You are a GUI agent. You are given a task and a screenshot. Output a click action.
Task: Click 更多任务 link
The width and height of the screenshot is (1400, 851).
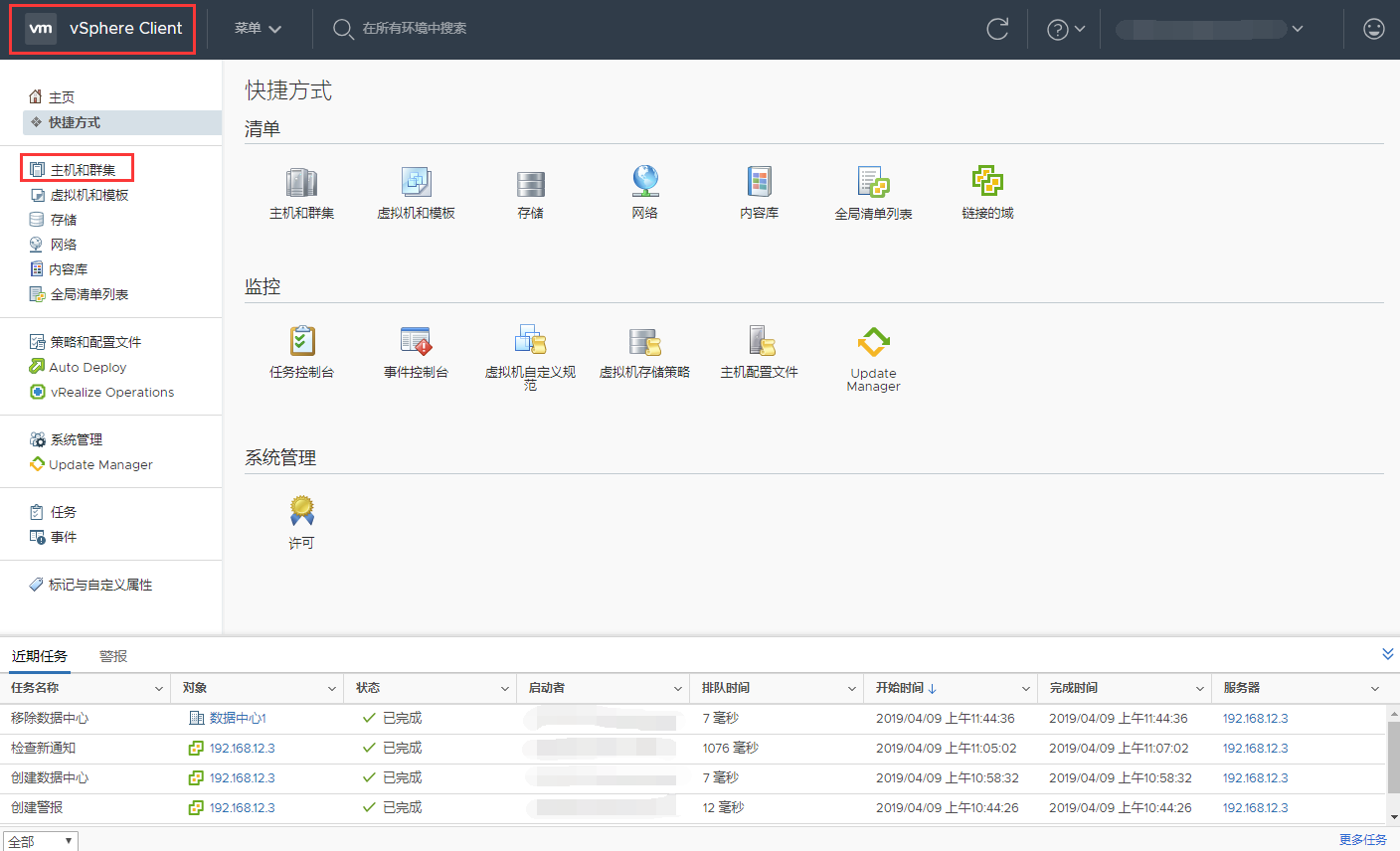1362,840
